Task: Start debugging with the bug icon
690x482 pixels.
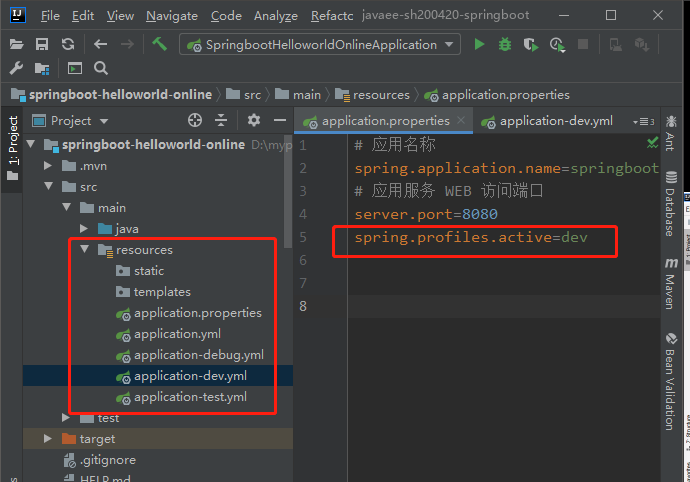Action: (505, 44)
